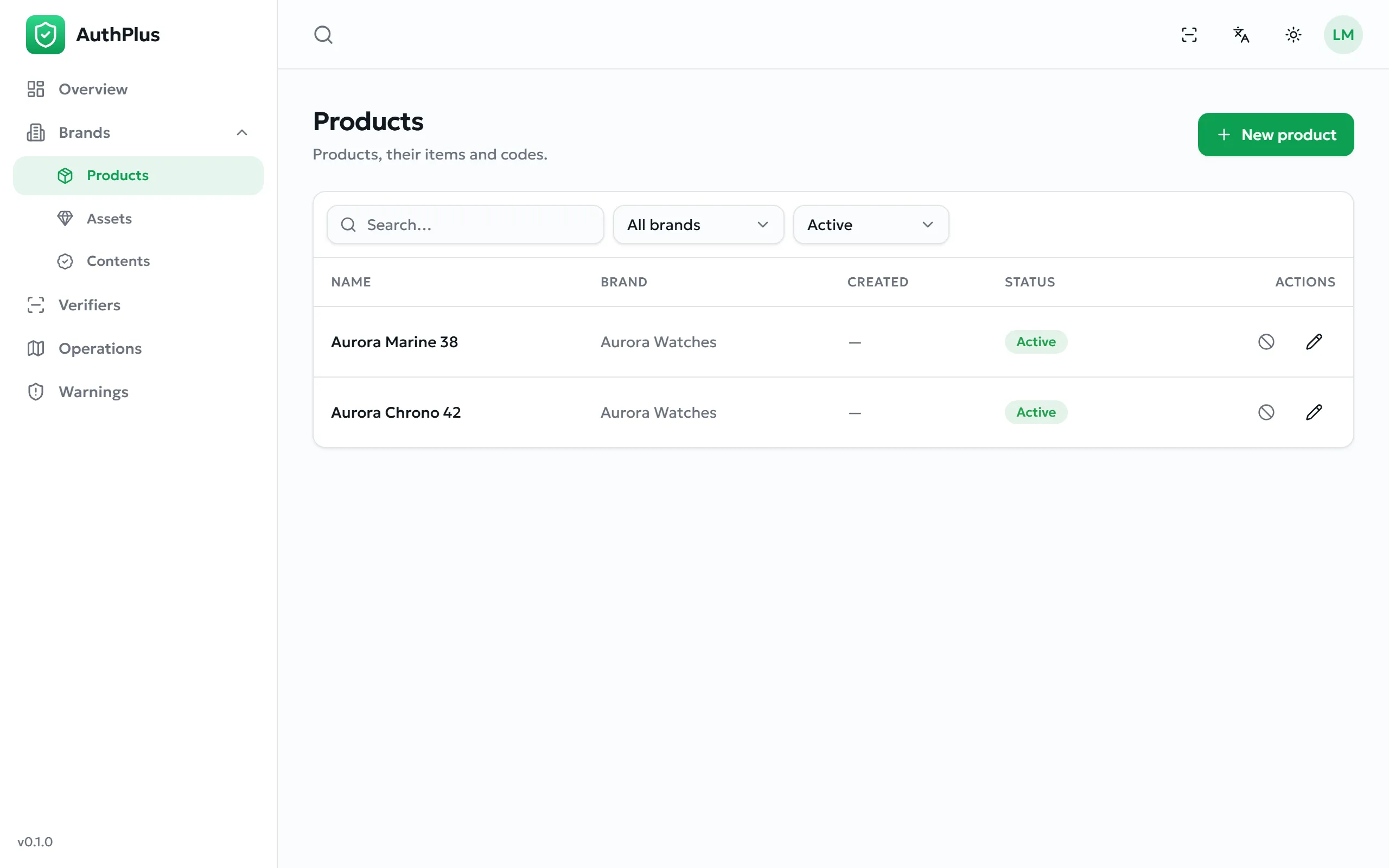1389x868 pixels.
Task: Click the v0.1.0 version label
Action: click(35, 841)
